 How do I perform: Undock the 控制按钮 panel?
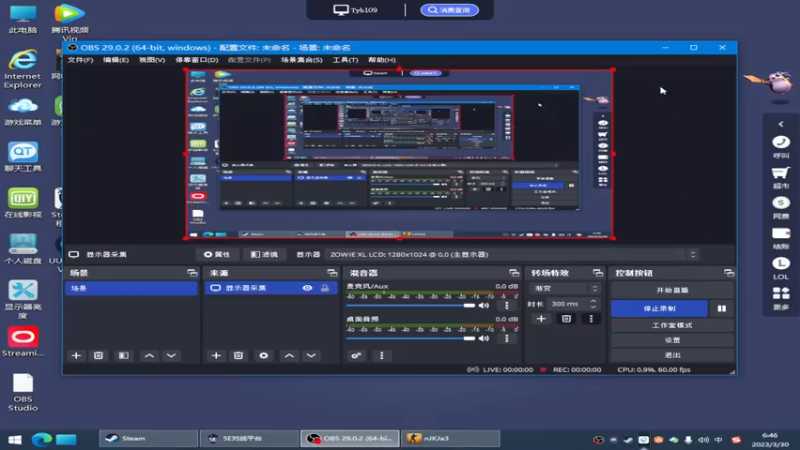point(729,273)
